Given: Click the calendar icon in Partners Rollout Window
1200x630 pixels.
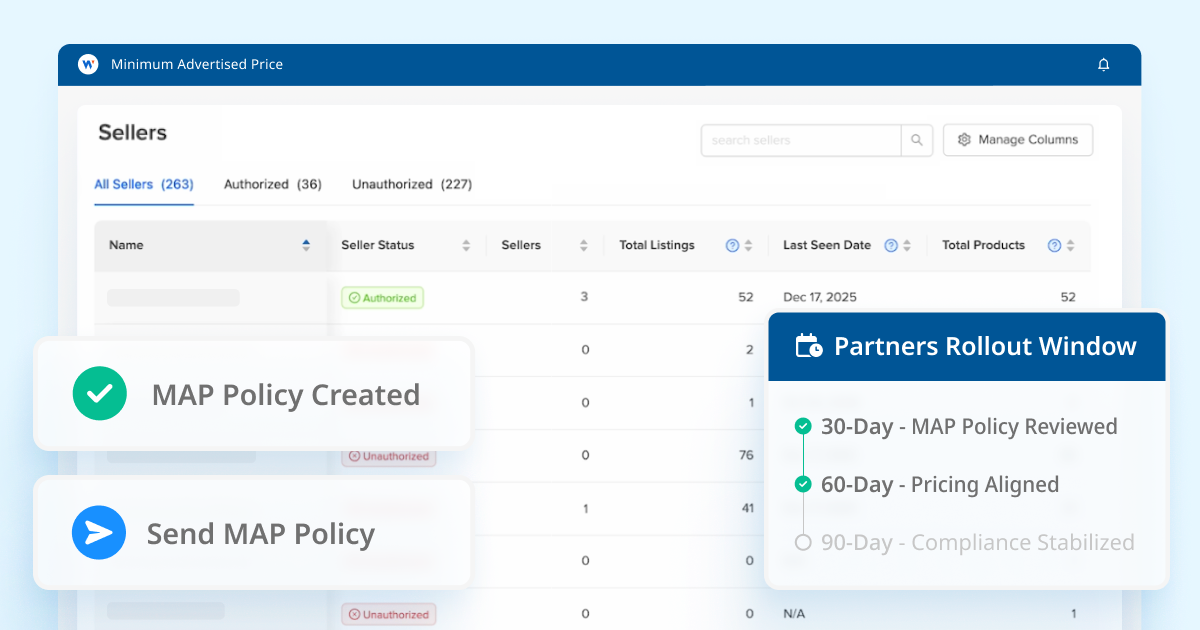Looking at the screenshot, I should click(x=808, y=347).
